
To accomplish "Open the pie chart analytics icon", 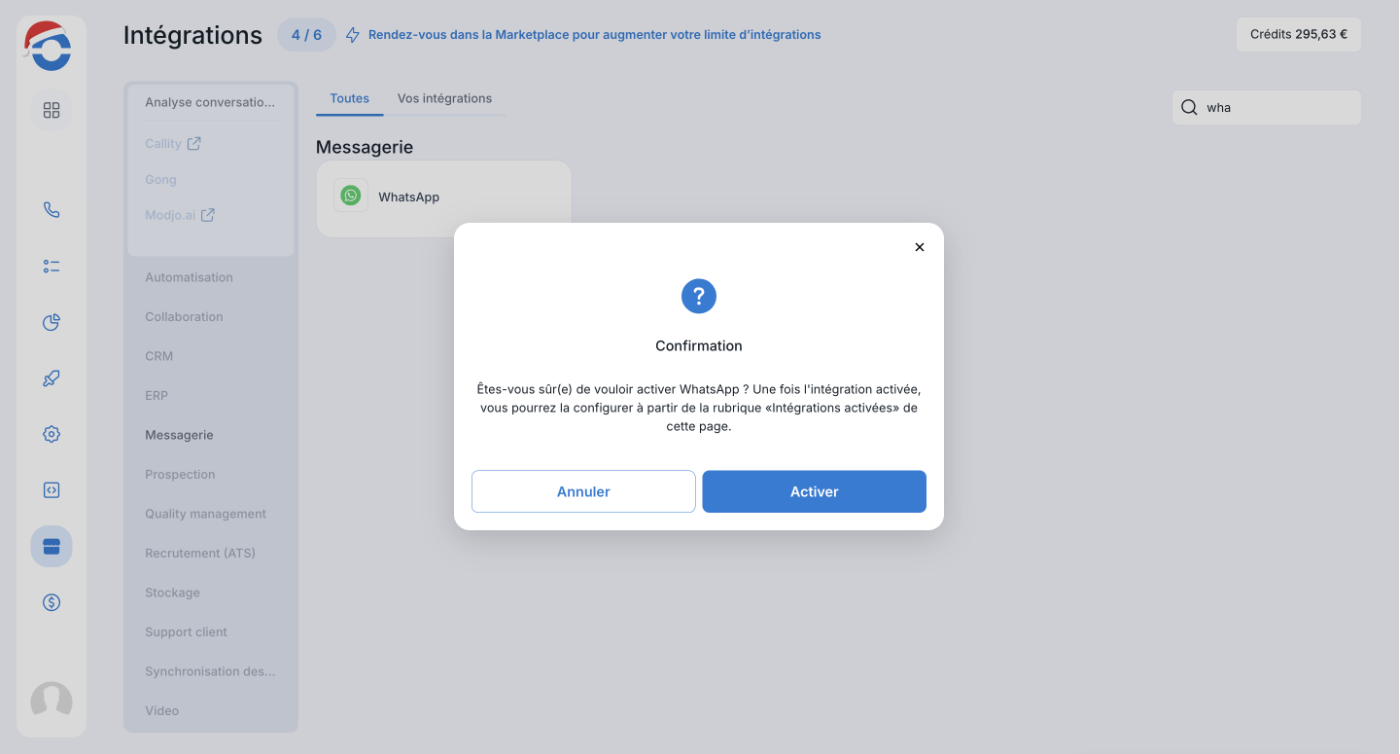I will tap(51, 322).
